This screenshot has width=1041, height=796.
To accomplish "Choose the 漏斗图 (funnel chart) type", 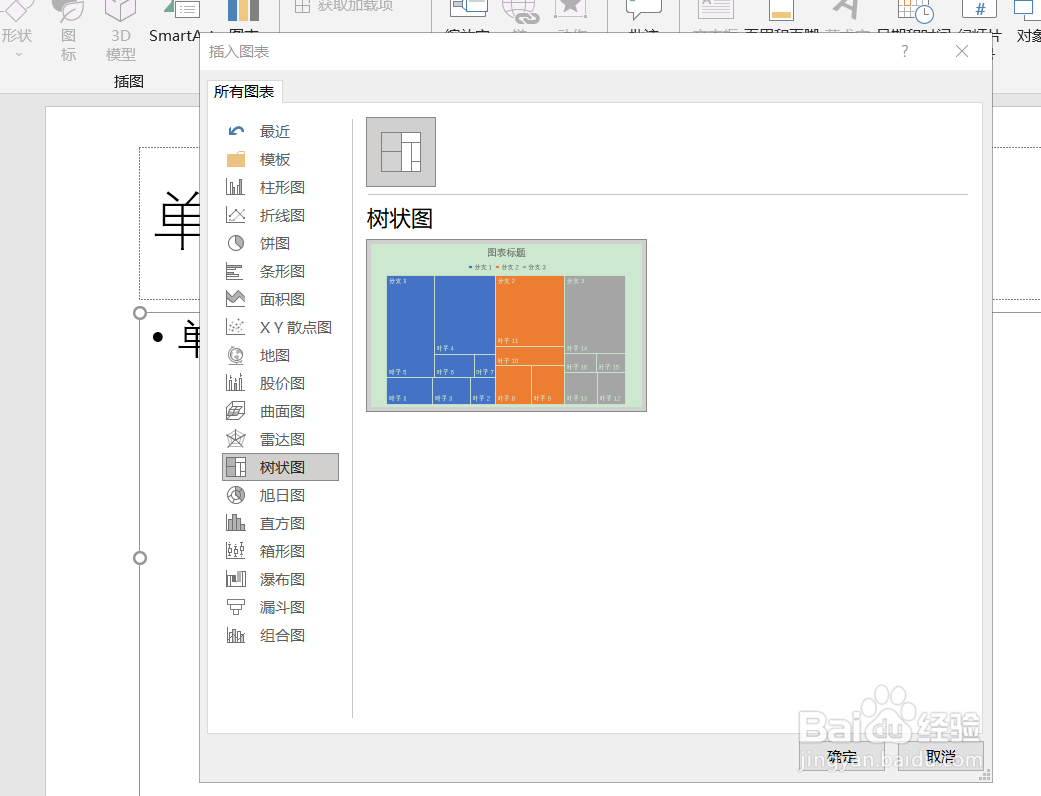I will [282, 606].
